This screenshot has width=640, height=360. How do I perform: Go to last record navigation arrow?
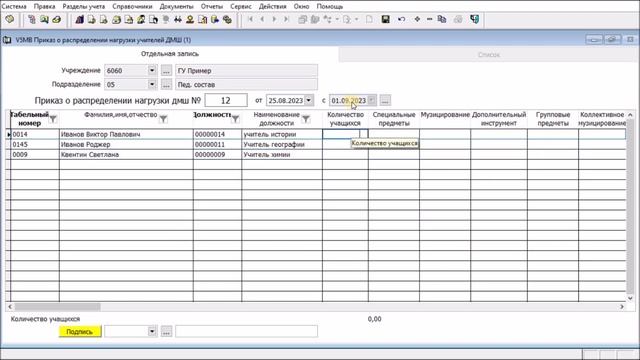pyautogui.click(x=287, y=19)
